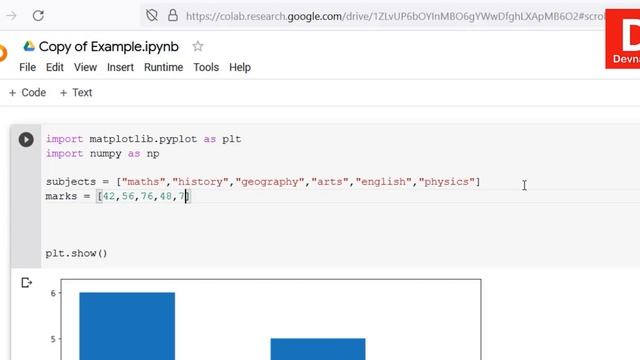Click the y-axis label 6 on the chart
Viewport: 640px width, 360px height.
point(53,293)
